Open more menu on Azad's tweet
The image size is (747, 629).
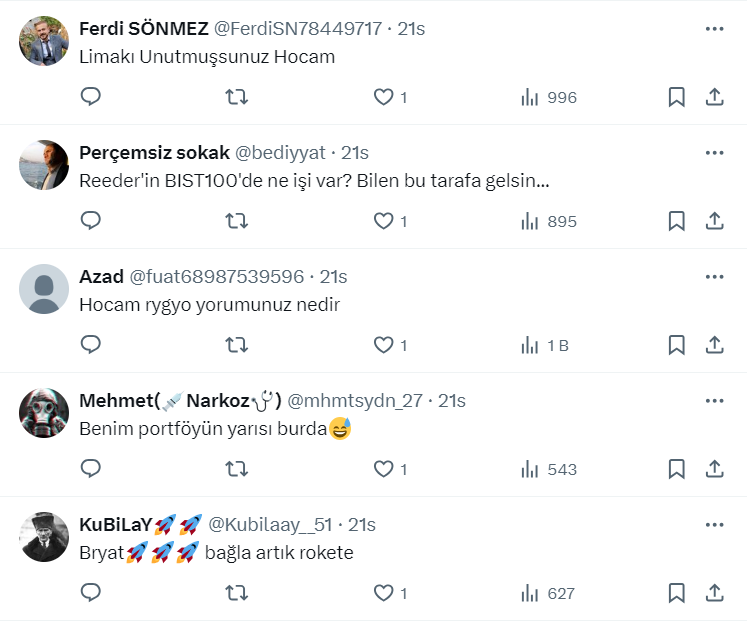[714, 277]
